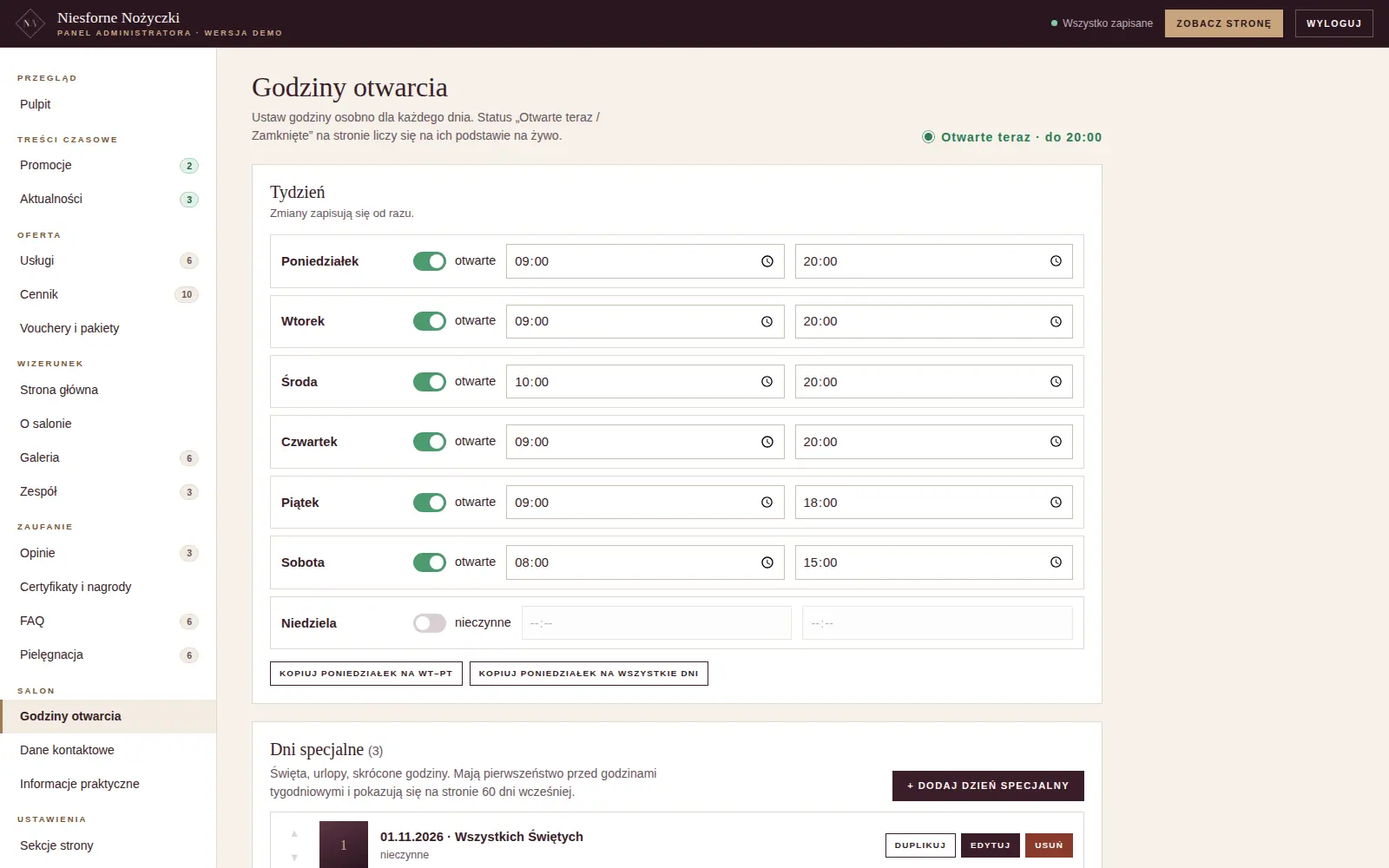Open clock picker for Wtorek closing time
The image size is (1389, 868).
pos(1056,321)
